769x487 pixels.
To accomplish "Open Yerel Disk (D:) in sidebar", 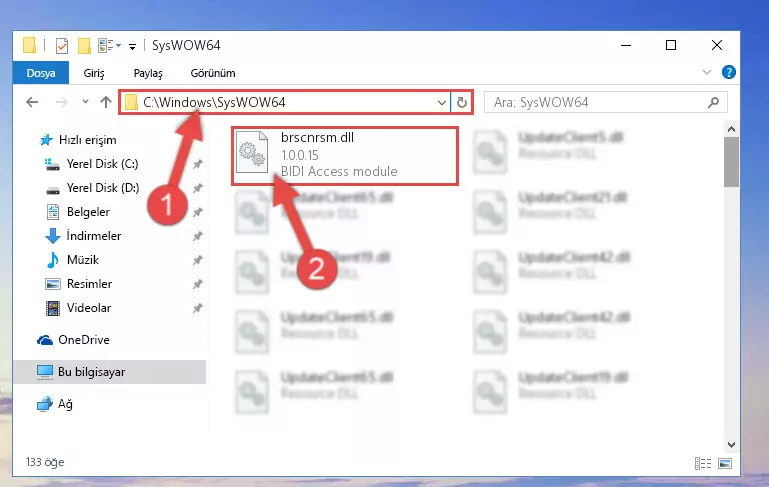I will [103, 188].
